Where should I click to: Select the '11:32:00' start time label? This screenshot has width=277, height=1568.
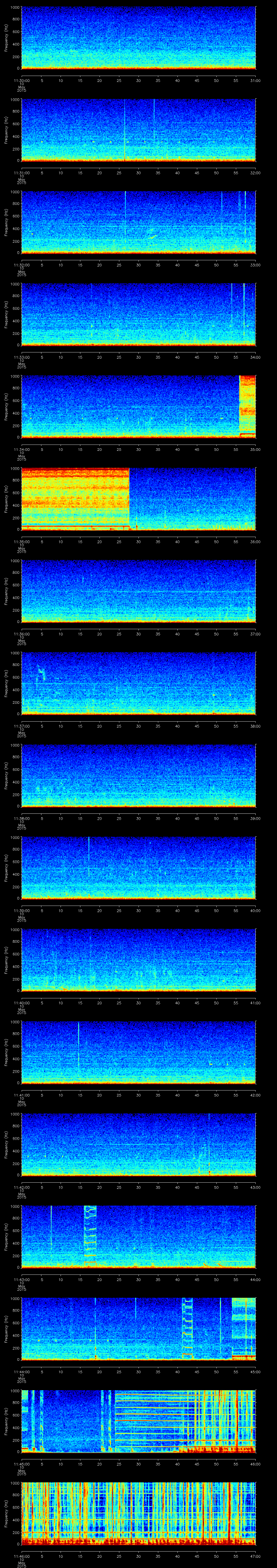click(x=21, y=265)
